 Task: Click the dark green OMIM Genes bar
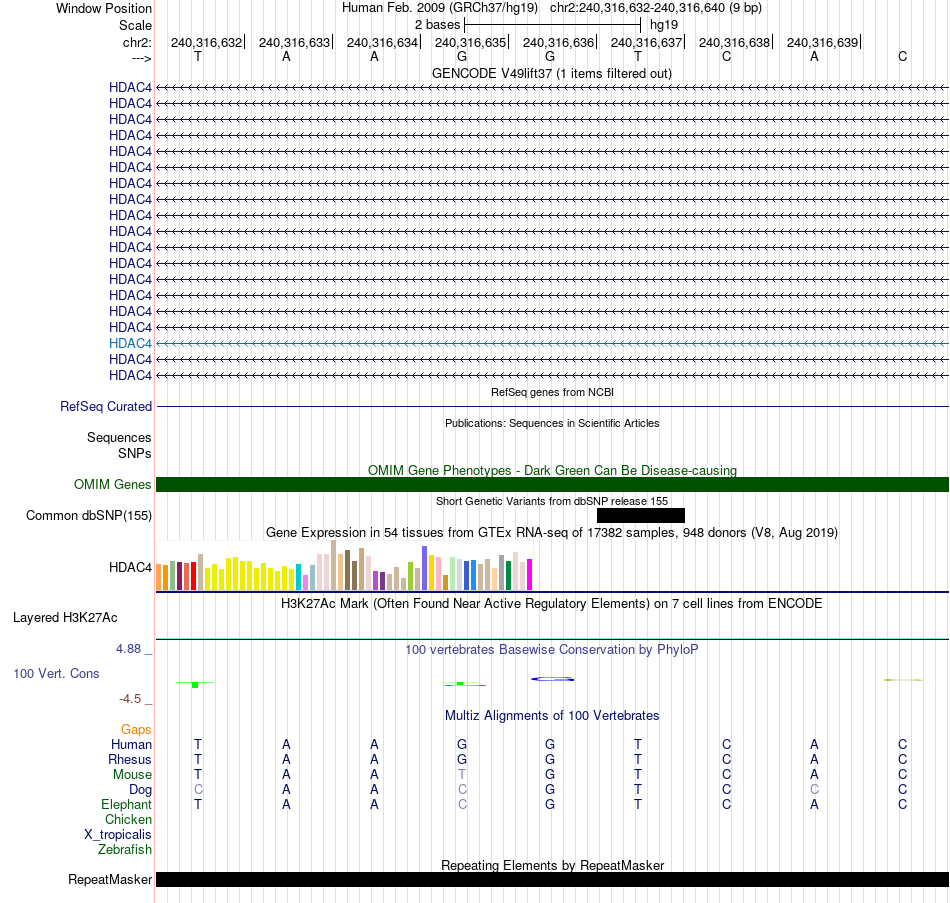click(x=552, y=484)
